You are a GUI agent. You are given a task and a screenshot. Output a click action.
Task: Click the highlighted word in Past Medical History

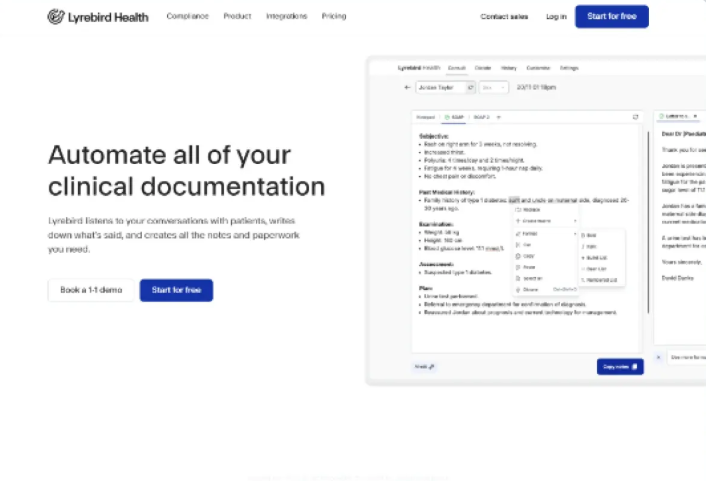[x=514, y=200]
